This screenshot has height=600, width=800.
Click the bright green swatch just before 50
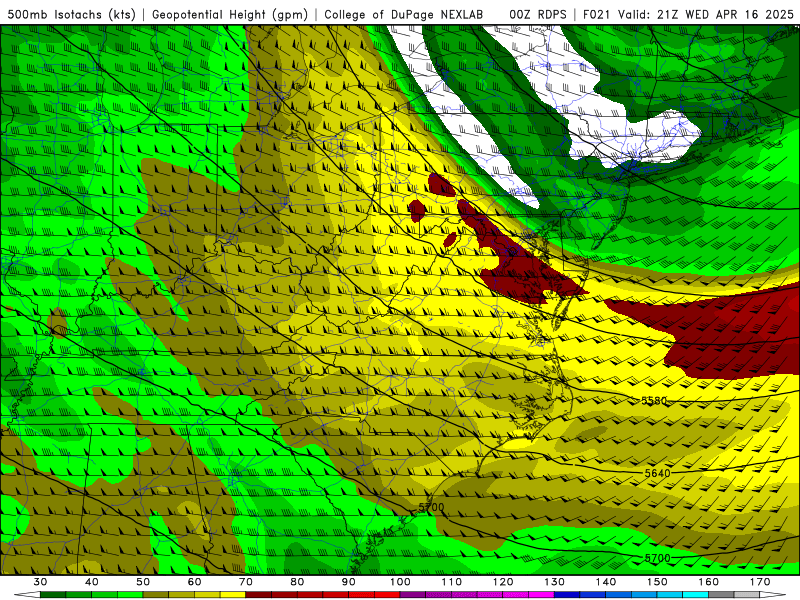pyautogui.click(x=130, y=594)
